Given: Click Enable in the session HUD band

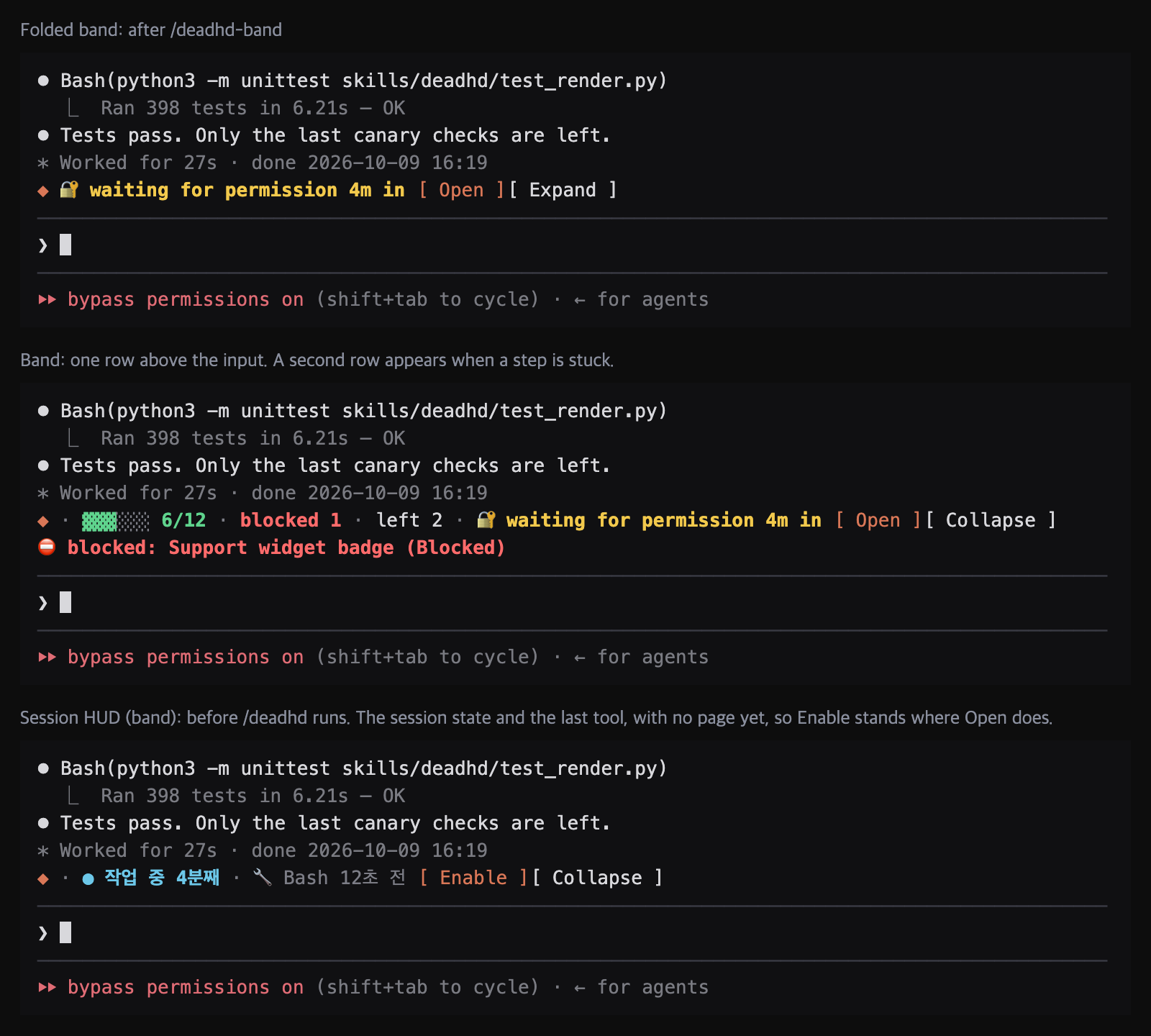Looking at the screenshot, I should coord(473,878).
